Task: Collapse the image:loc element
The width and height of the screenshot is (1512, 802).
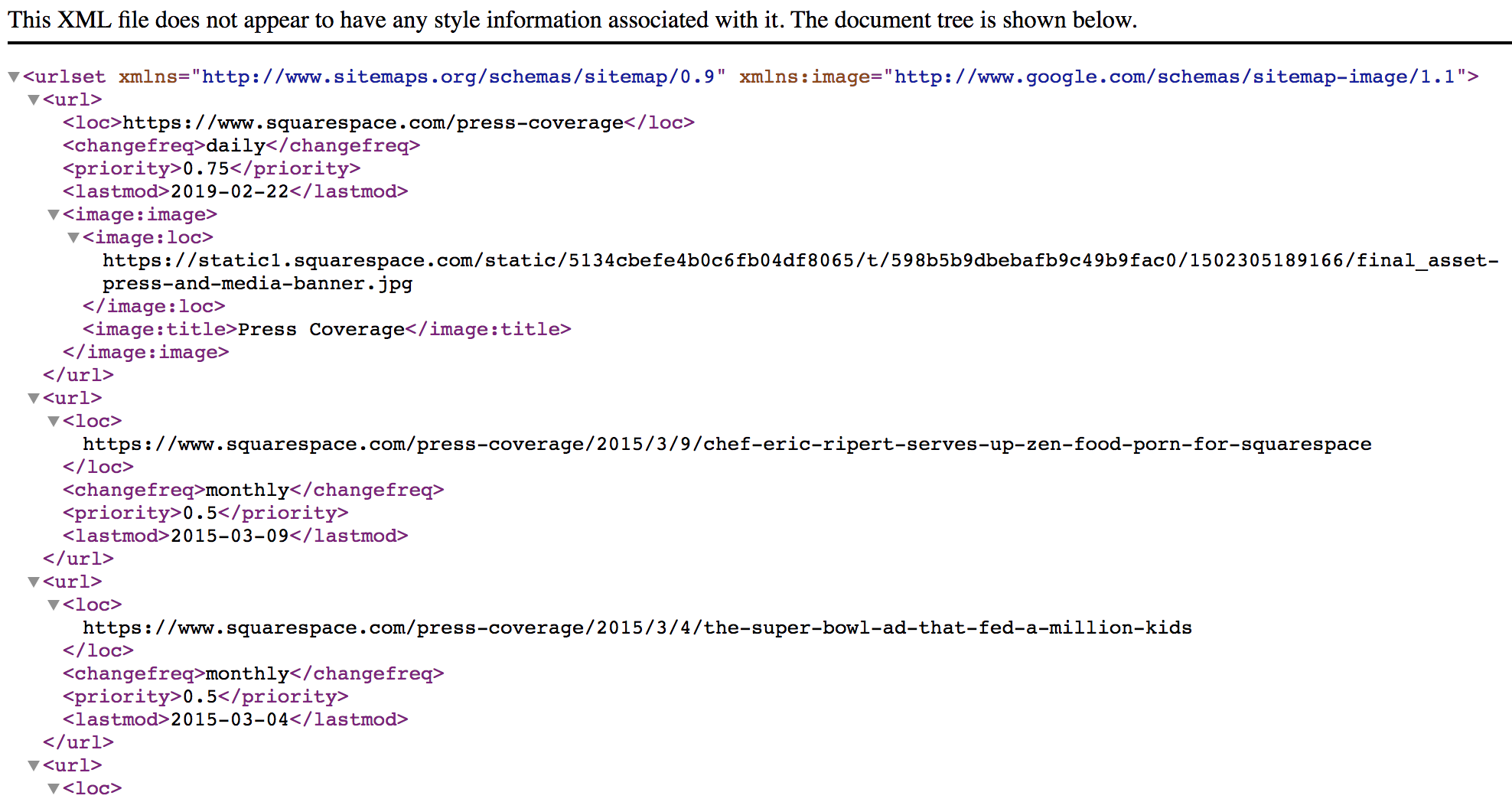Action: pos(73,238)
